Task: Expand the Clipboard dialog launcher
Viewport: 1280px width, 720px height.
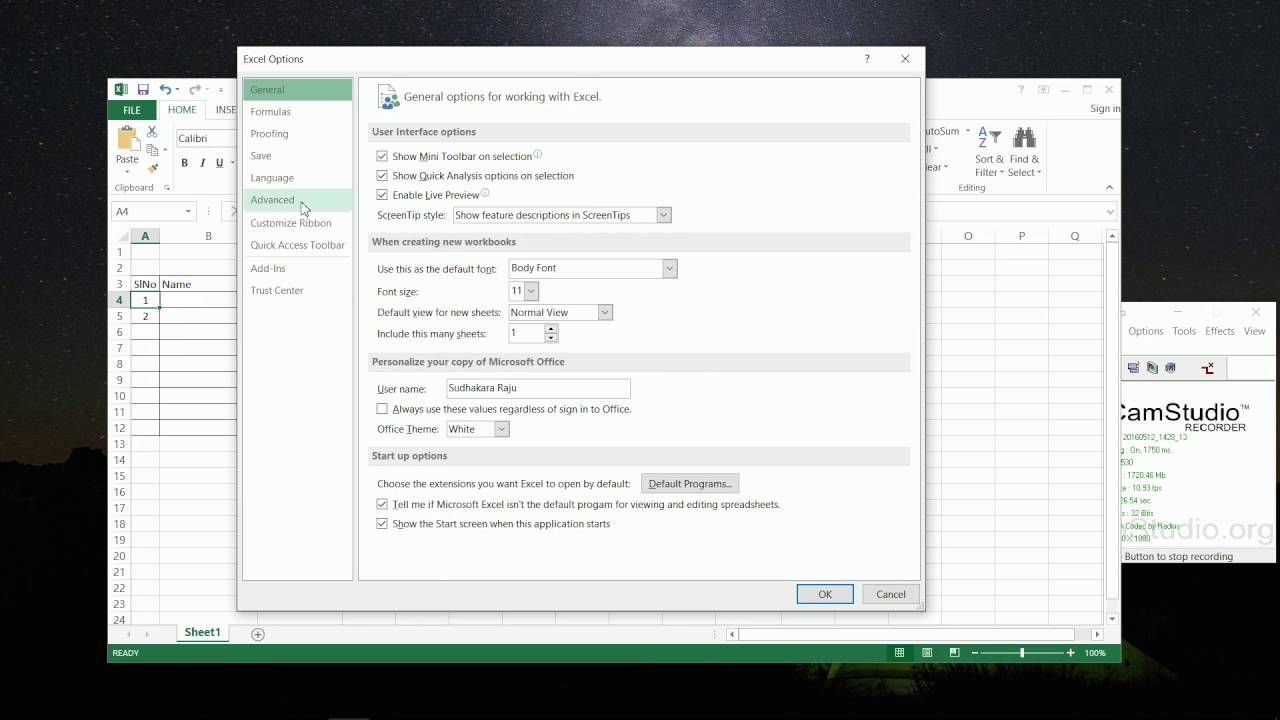Action: [x=167, y=188]
